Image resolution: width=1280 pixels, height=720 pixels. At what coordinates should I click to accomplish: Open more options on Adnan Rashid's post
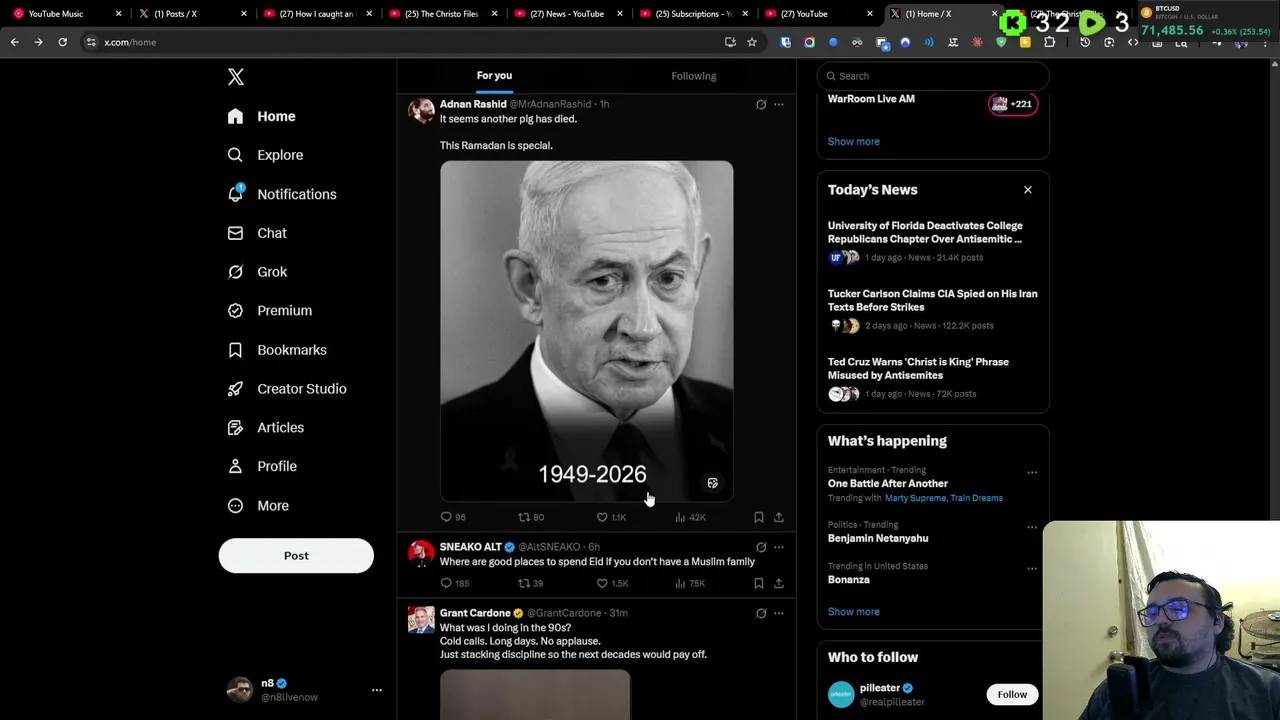779,104
